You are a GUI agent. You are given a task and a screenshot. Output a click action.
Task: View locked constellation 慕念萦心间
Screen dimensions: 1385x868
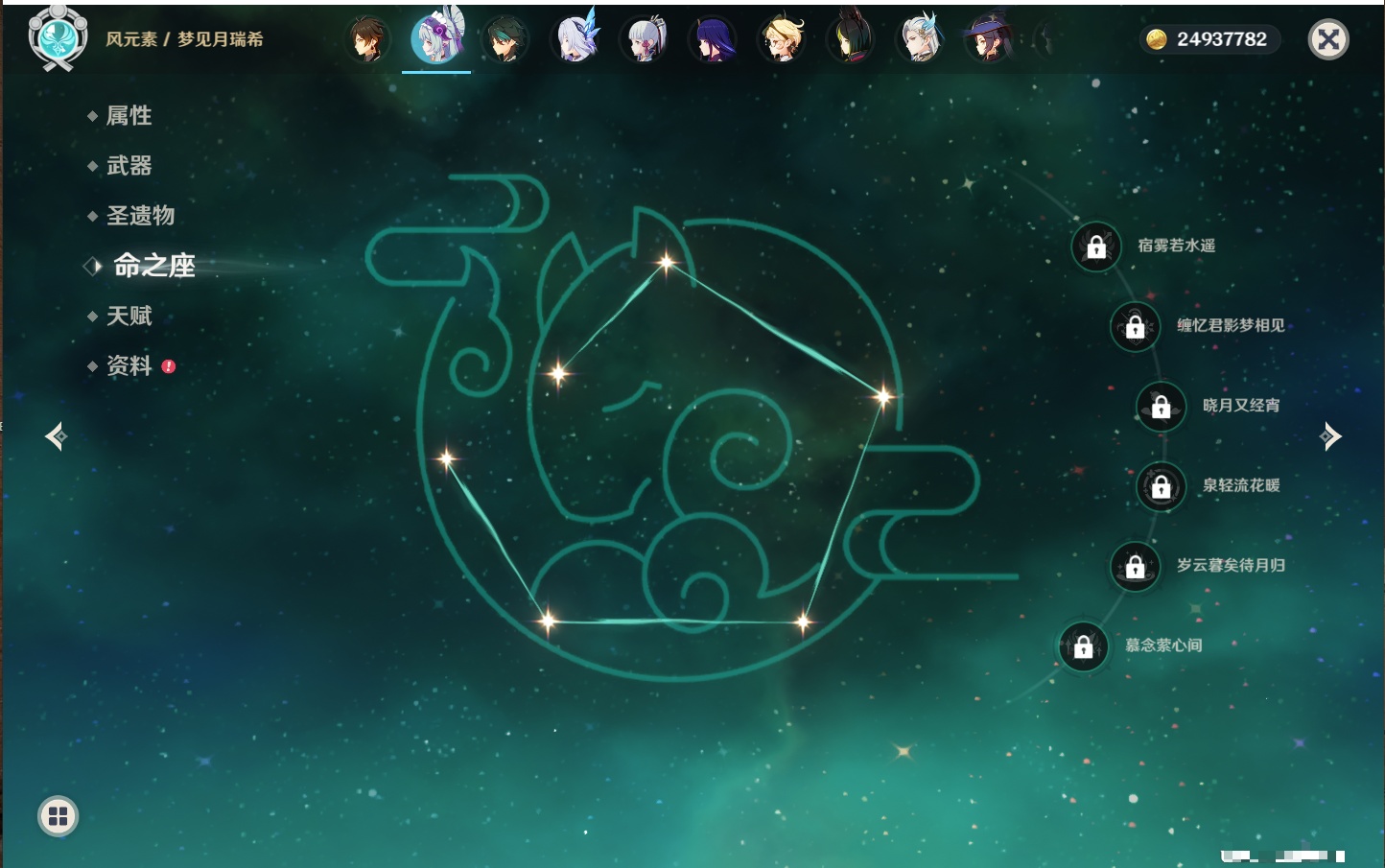click(x=1084, y=646)
